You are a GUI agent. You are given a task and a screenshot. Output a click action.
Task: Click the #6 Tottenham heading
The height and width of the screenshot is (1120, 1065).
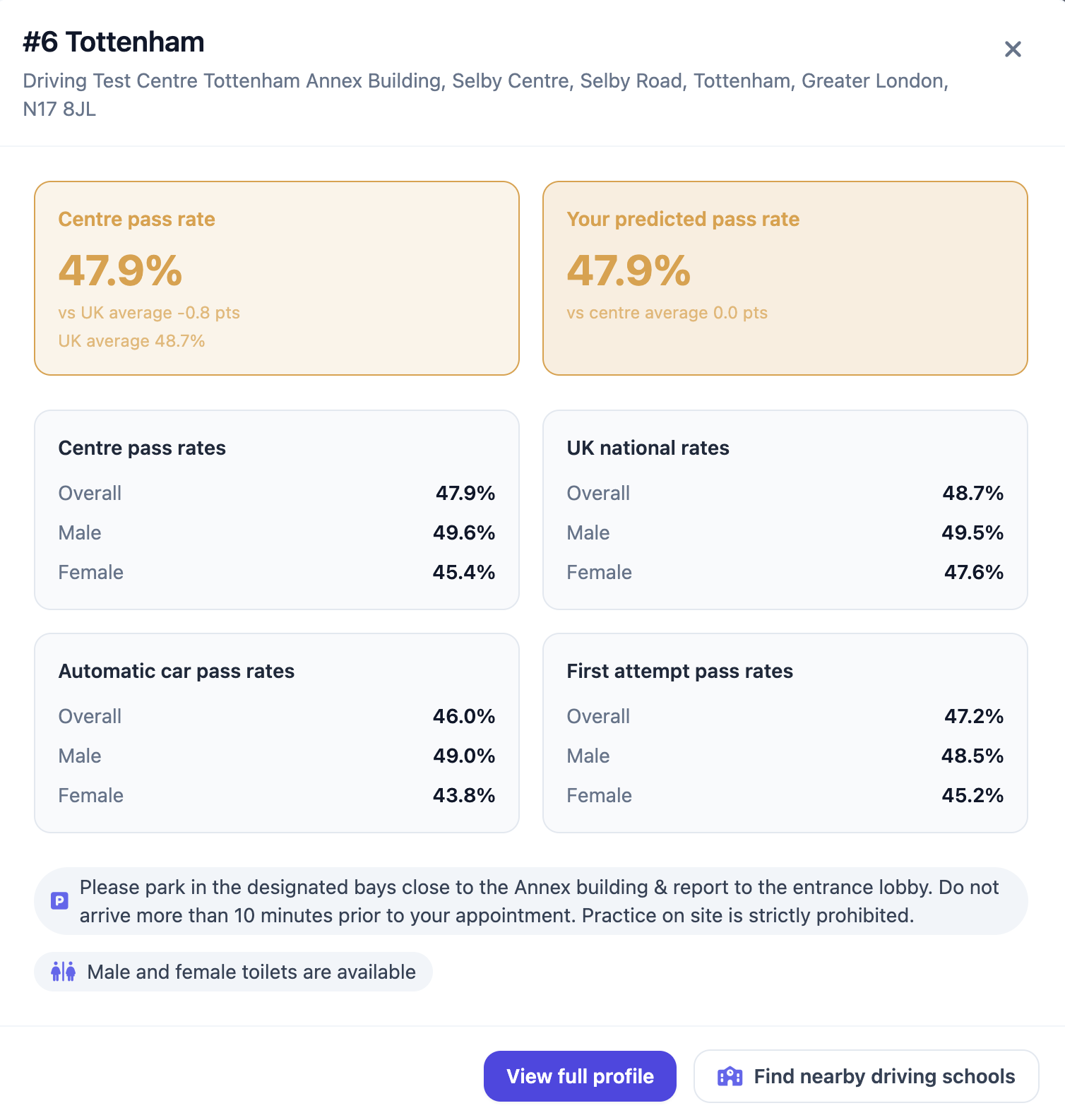coord(113,42)
